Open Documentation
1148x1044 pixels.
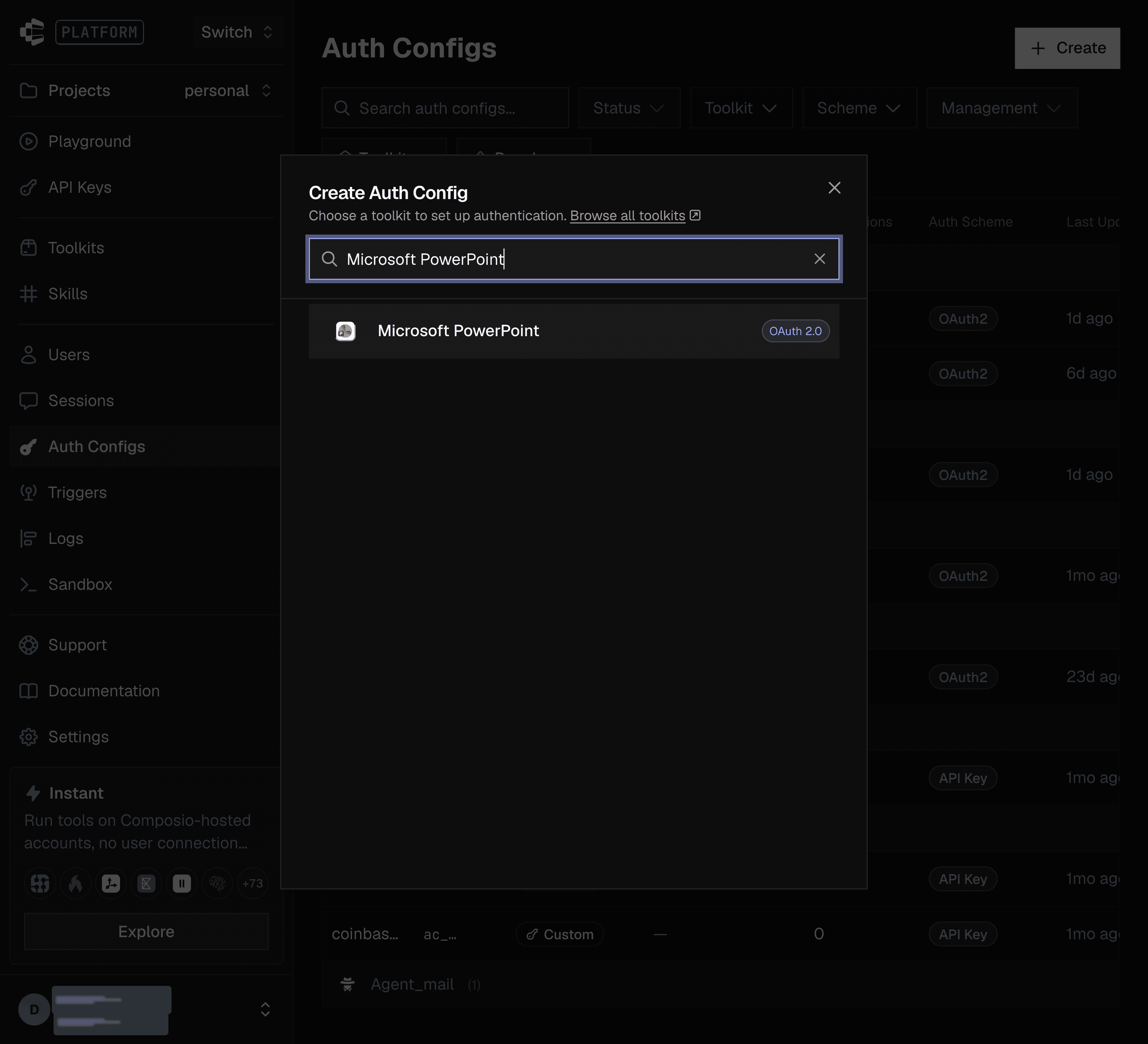tap(104, 691)
